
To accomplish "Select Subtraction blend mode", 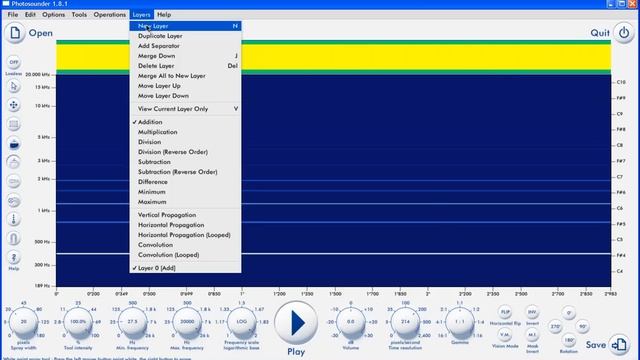I will [185, 162].
